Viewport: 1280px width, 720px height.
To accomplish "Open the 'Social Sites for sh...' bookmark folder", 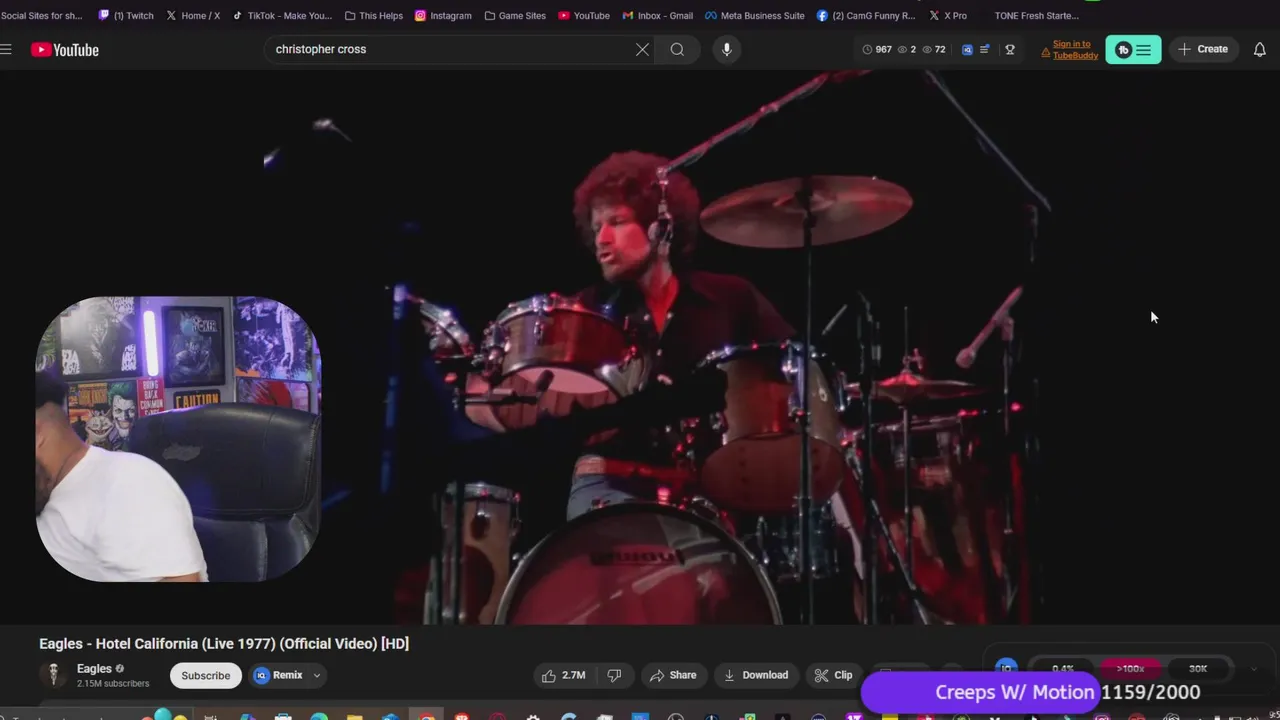I will pos(42,15).
